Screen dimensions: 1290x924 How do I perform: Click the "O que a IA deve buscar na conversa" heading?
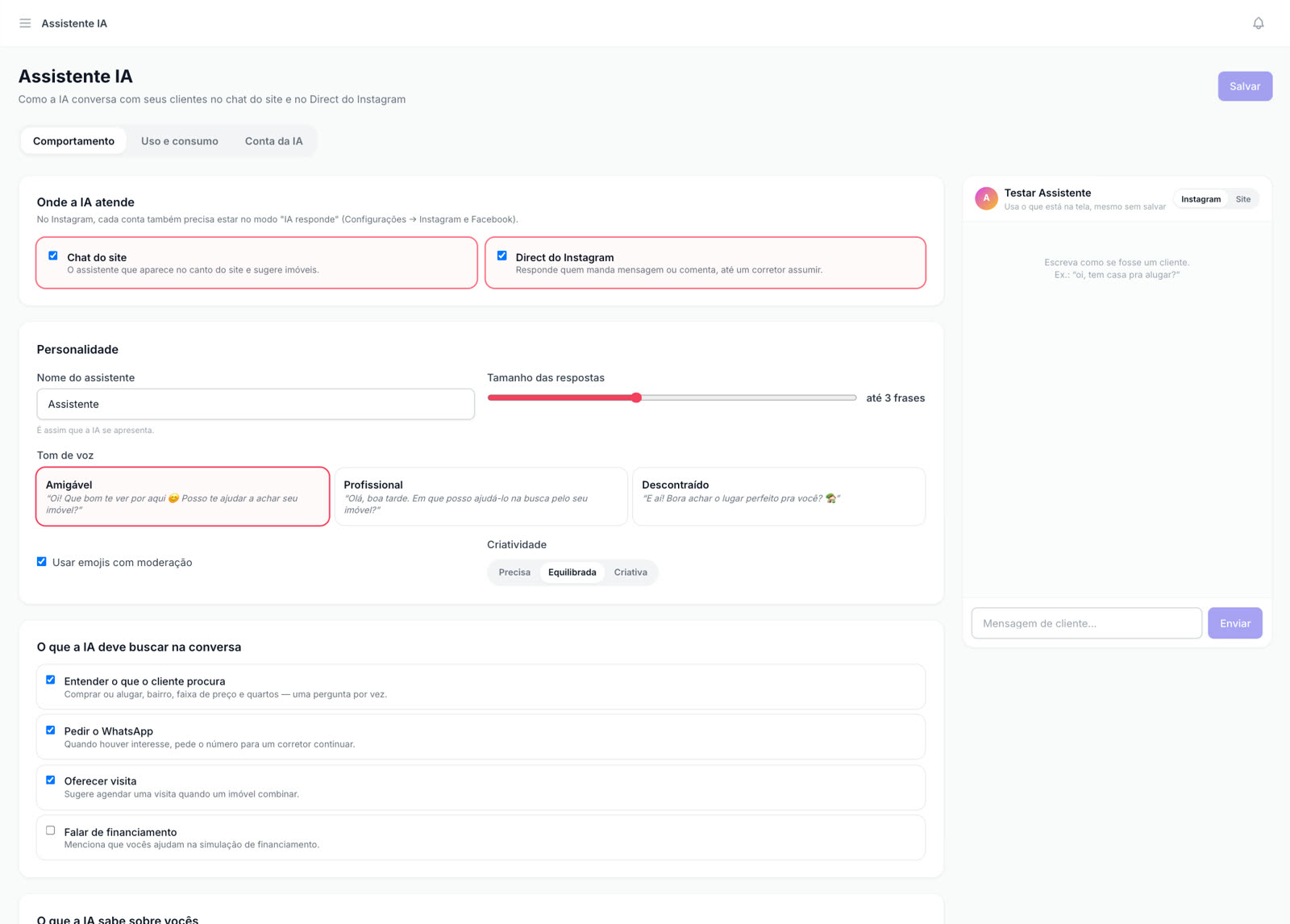point(139,647)
